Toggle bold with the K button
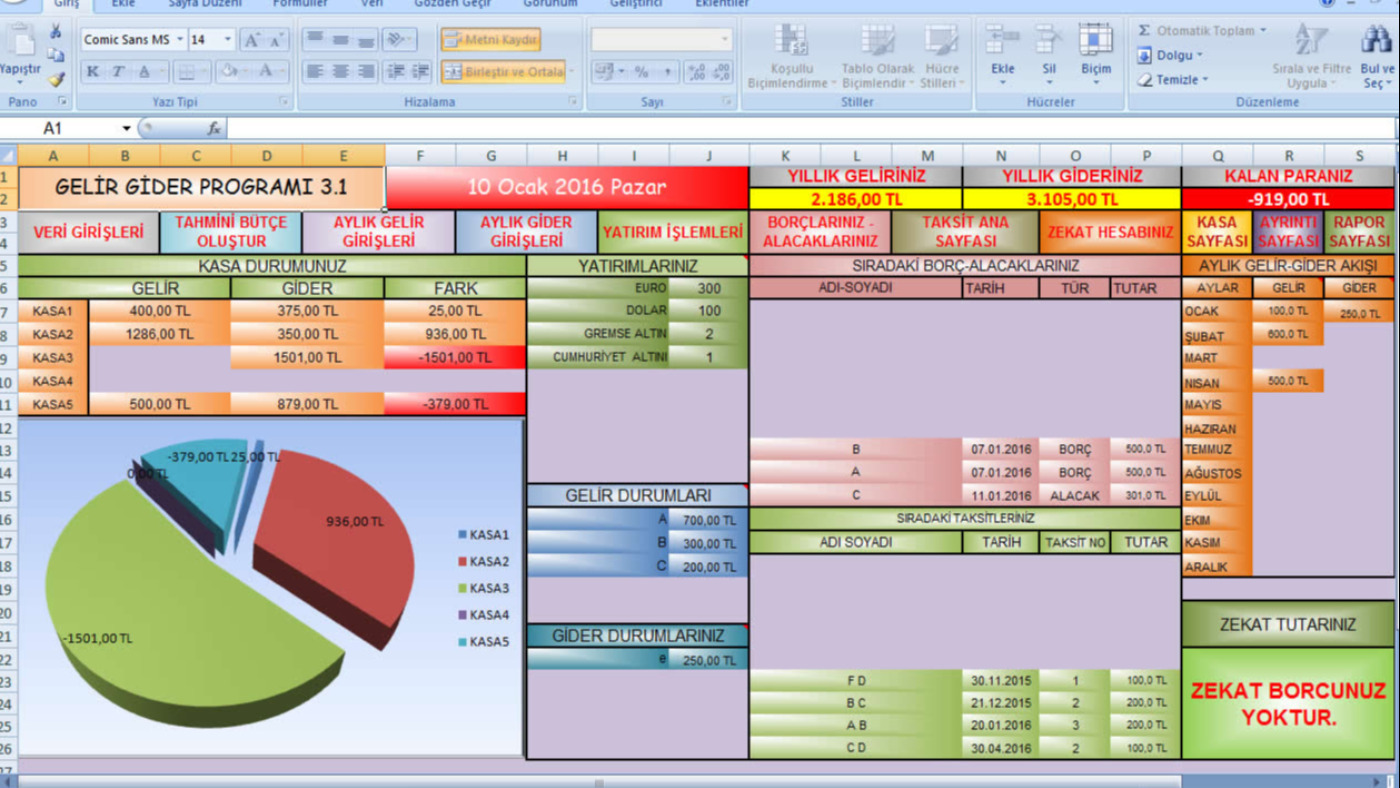This screenshot has height=788, width=1400. coord(93,71)
